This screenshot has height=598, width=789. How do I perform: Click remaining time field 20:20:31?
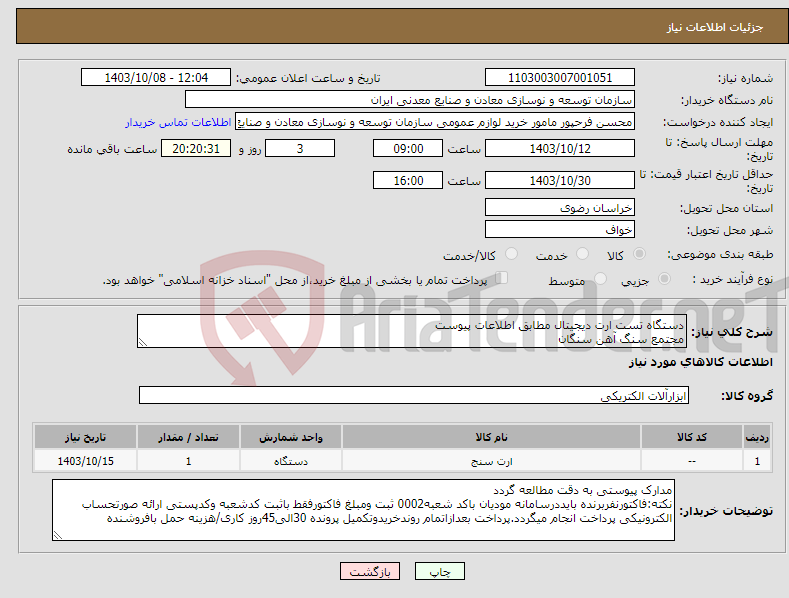(x=196, y=148)
